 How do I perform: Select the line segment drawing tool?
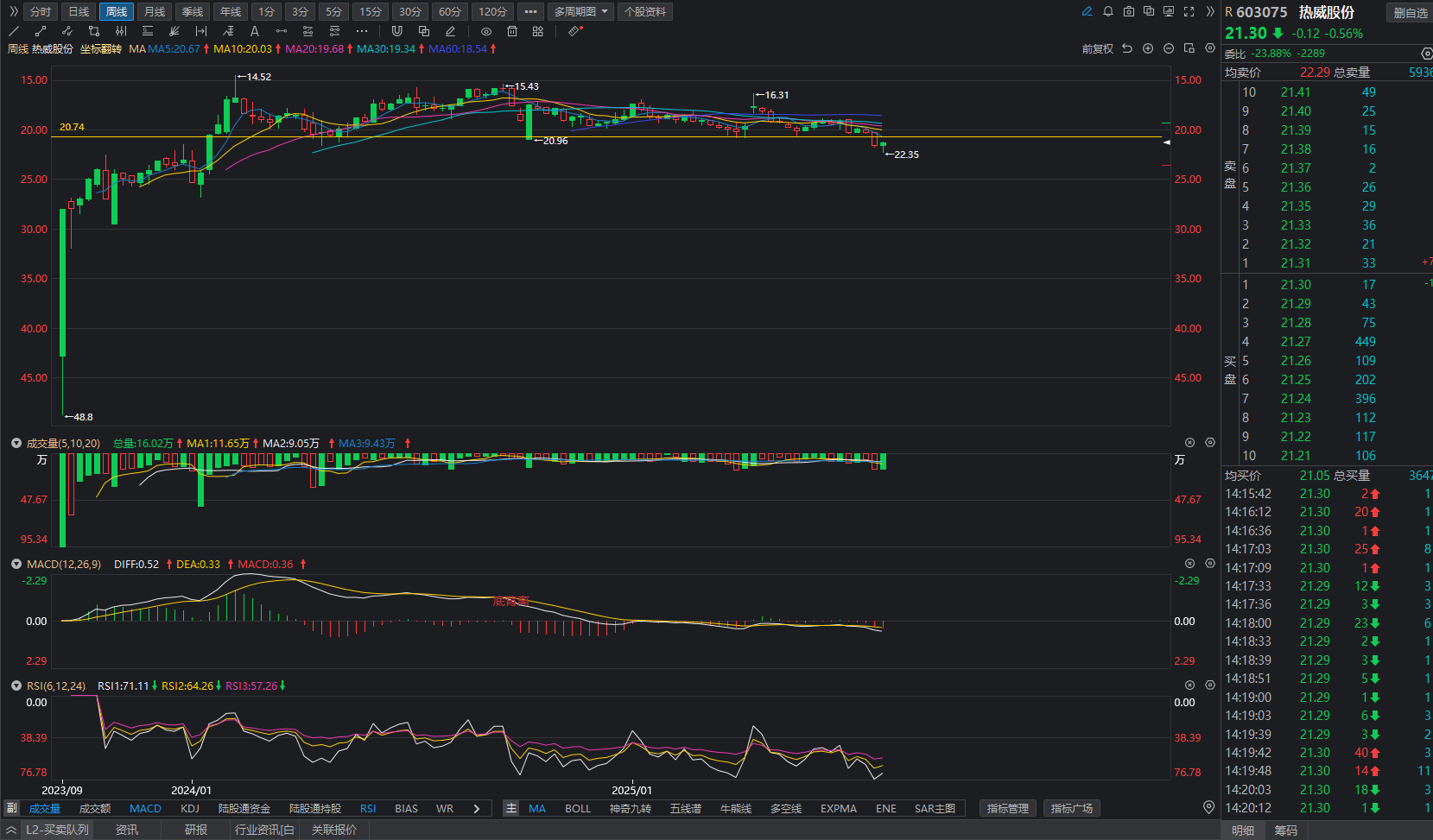coord(41,31)
